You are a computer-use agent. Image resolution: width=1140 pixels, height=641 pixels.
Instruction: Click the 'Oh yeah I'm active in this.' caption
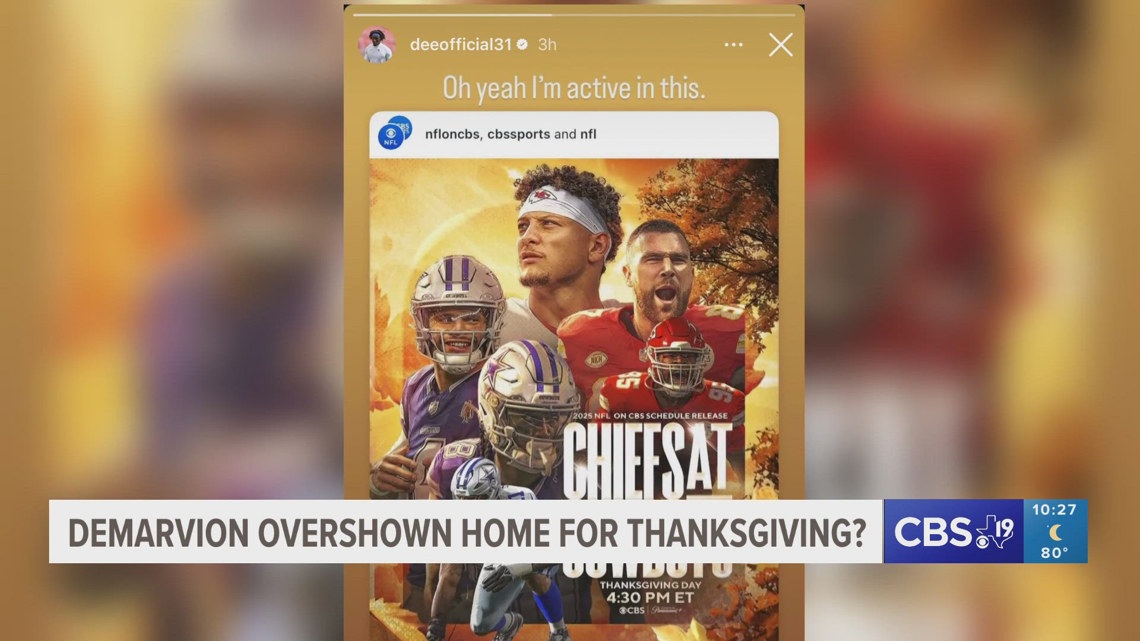(x=574, y=88)
